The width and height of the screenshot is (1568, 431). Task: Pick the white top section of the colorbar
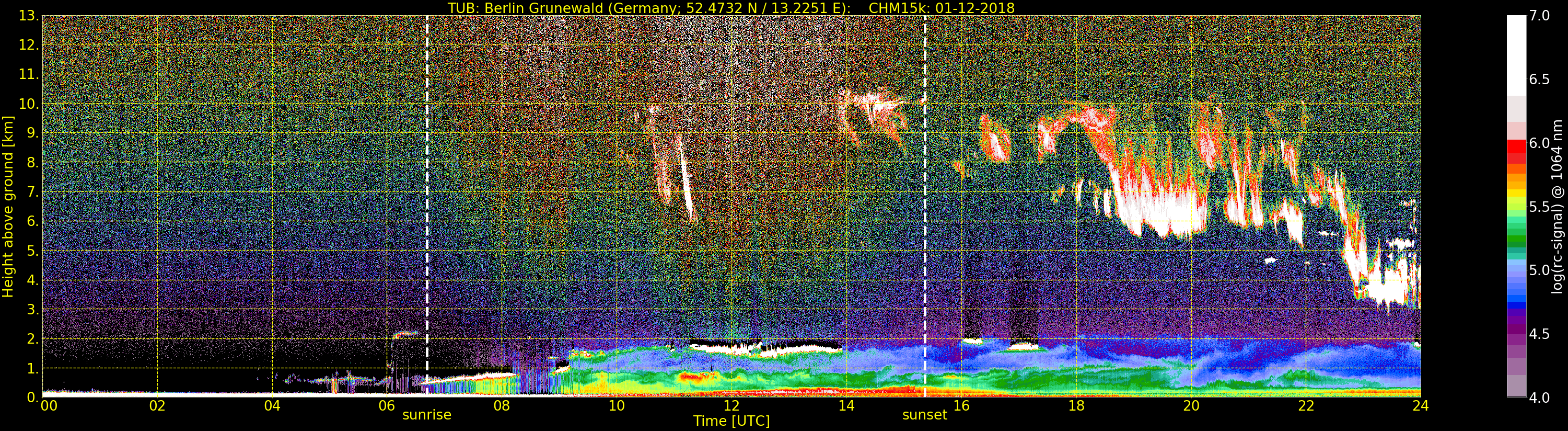pos(1516,55)
